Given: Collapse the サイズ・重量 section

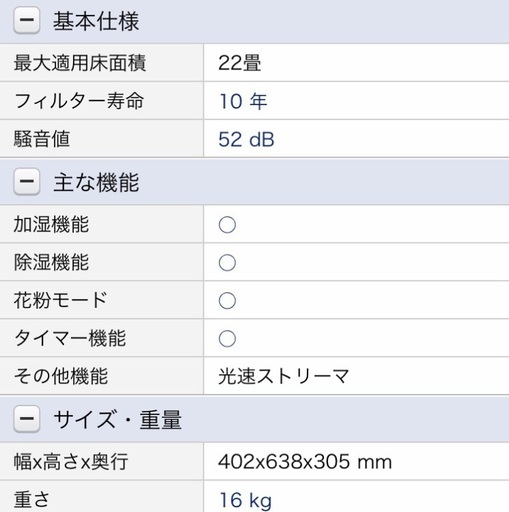Looking at the screenshot, I should pyautogui.click(x=27, y=419).
